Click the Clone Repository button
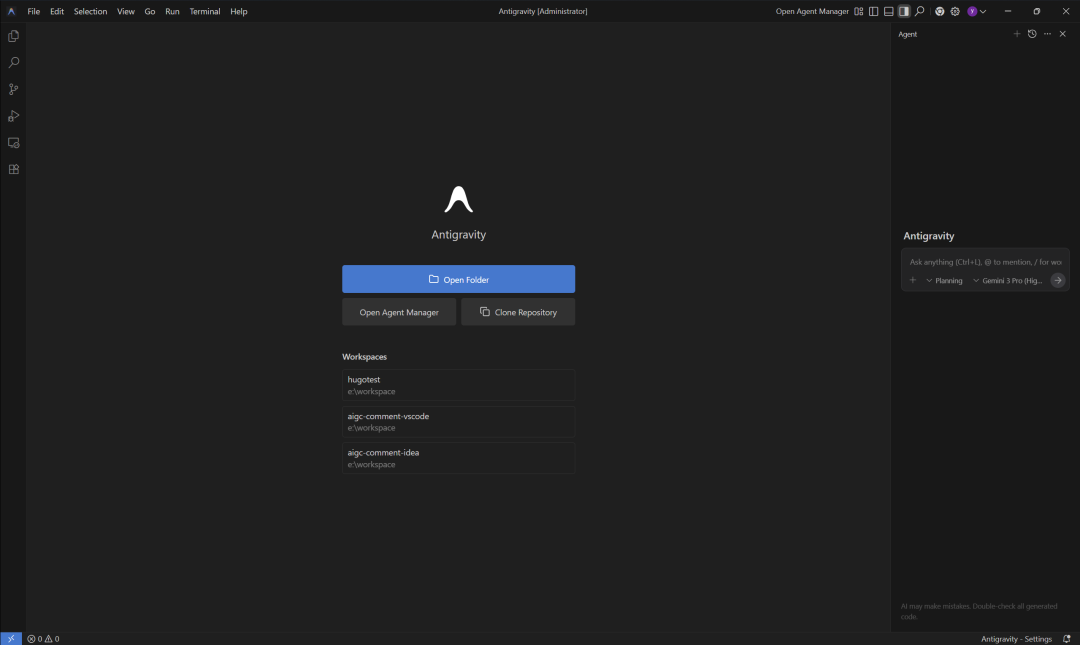 518,312
